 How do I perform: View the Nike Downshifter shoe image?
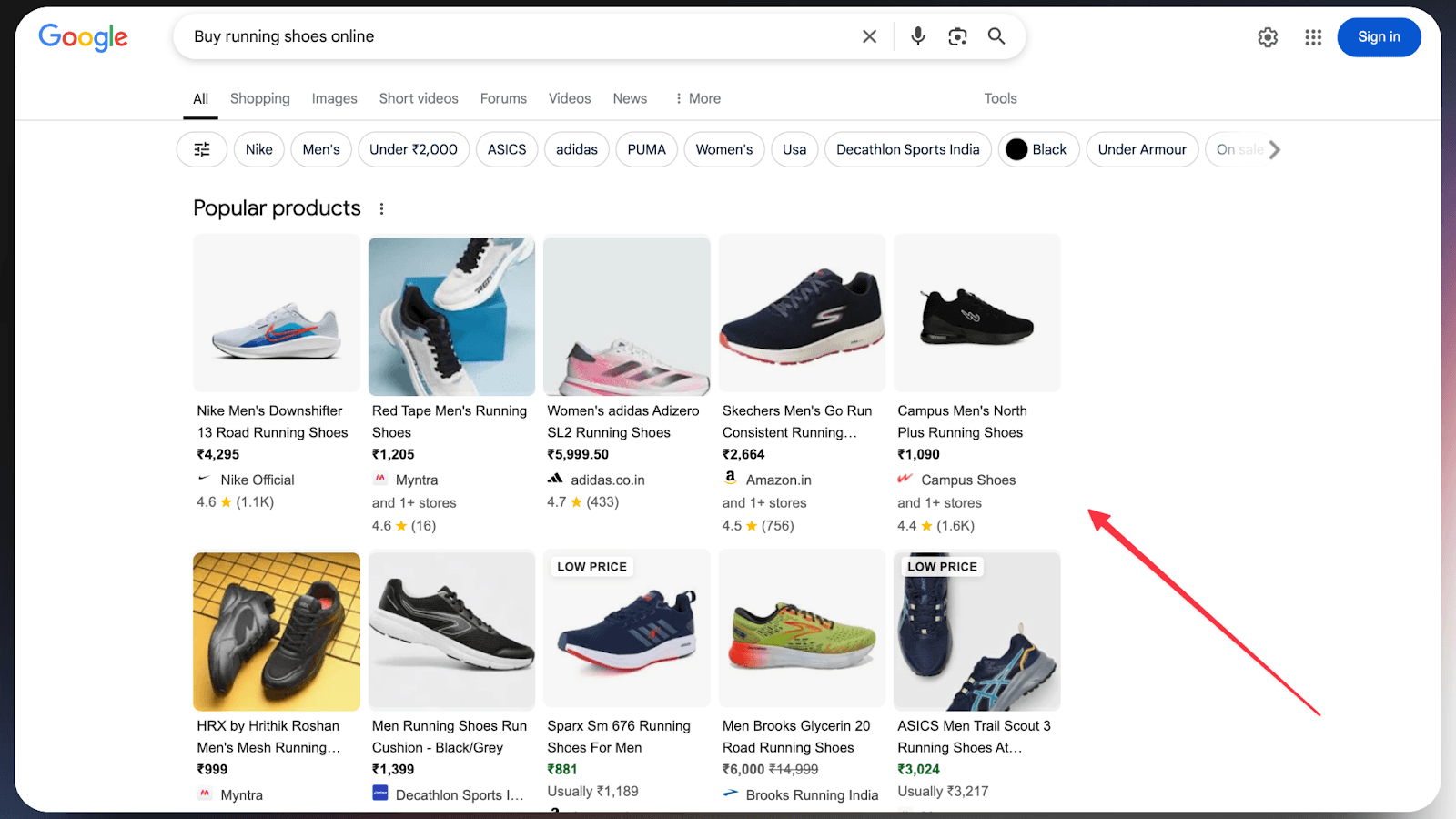pos(277,314)
